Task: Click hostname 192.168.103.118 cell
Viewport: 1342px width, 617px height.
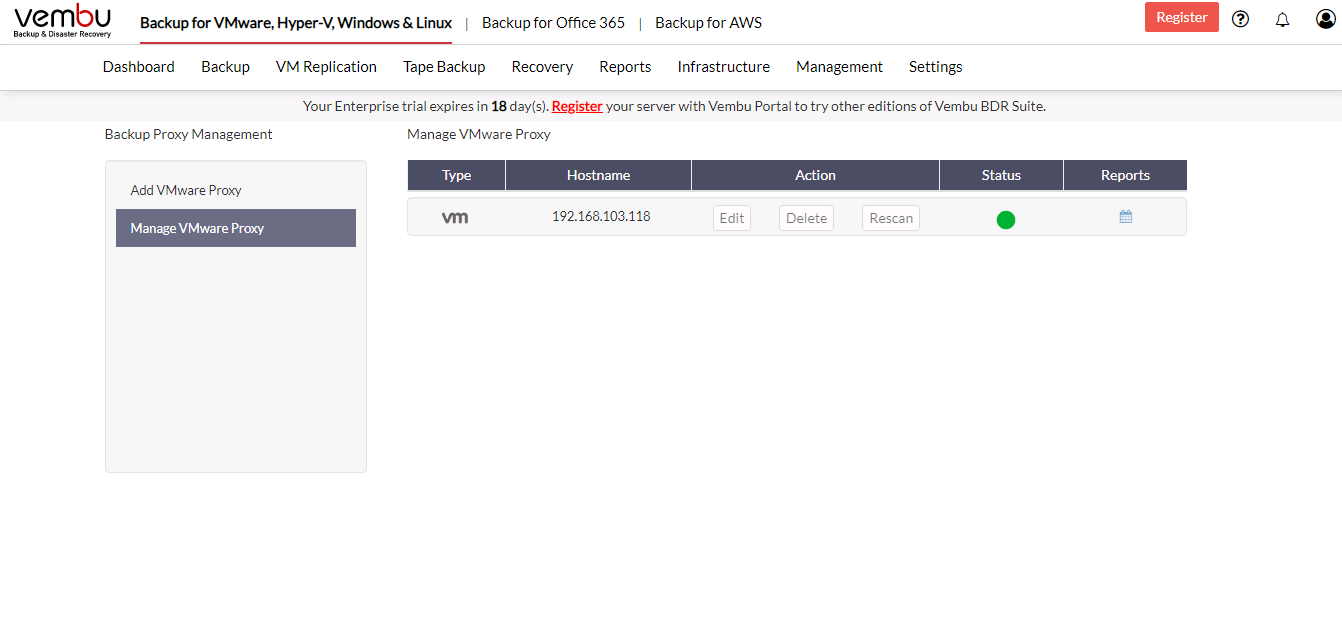Action: (x=601, y=216)
